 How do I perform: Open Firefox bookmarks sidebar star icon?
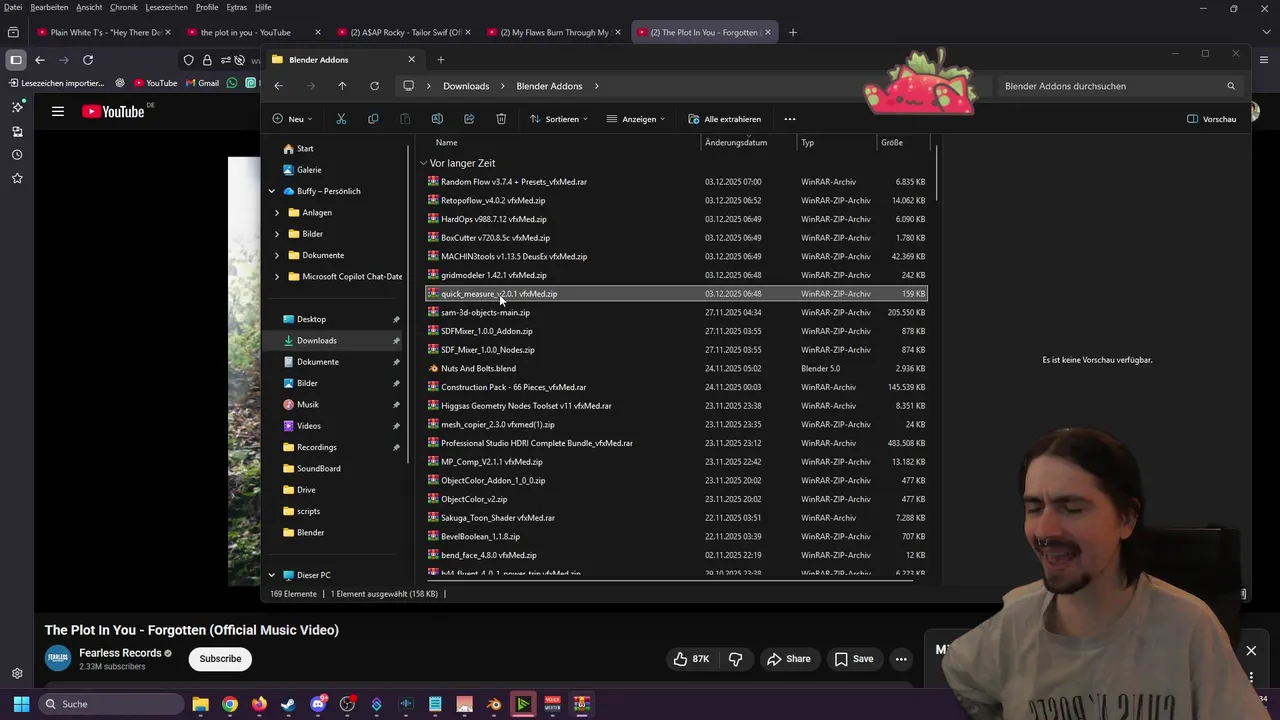click(x=17, y=178)
